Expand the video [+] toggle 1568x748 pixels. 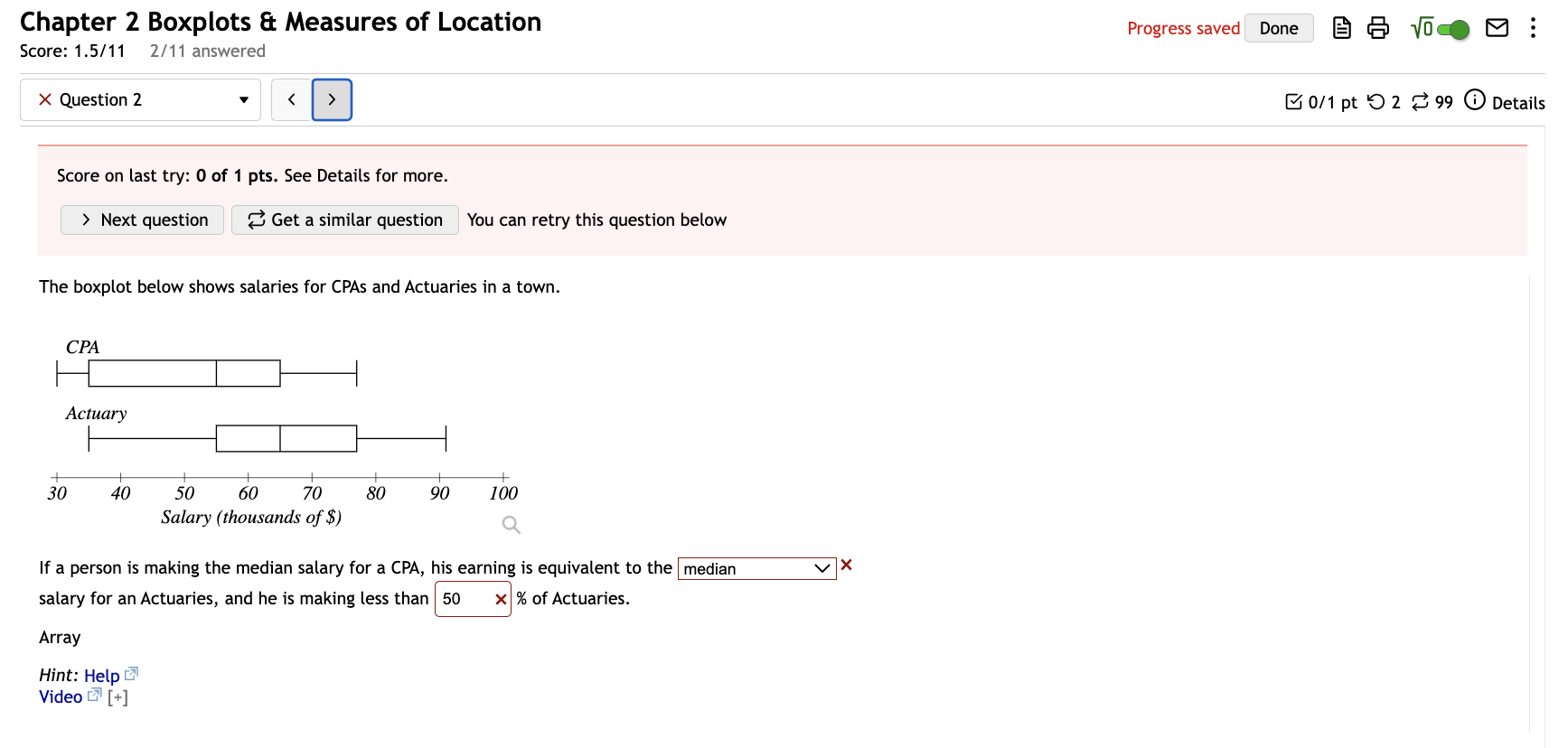coord(117,697)
